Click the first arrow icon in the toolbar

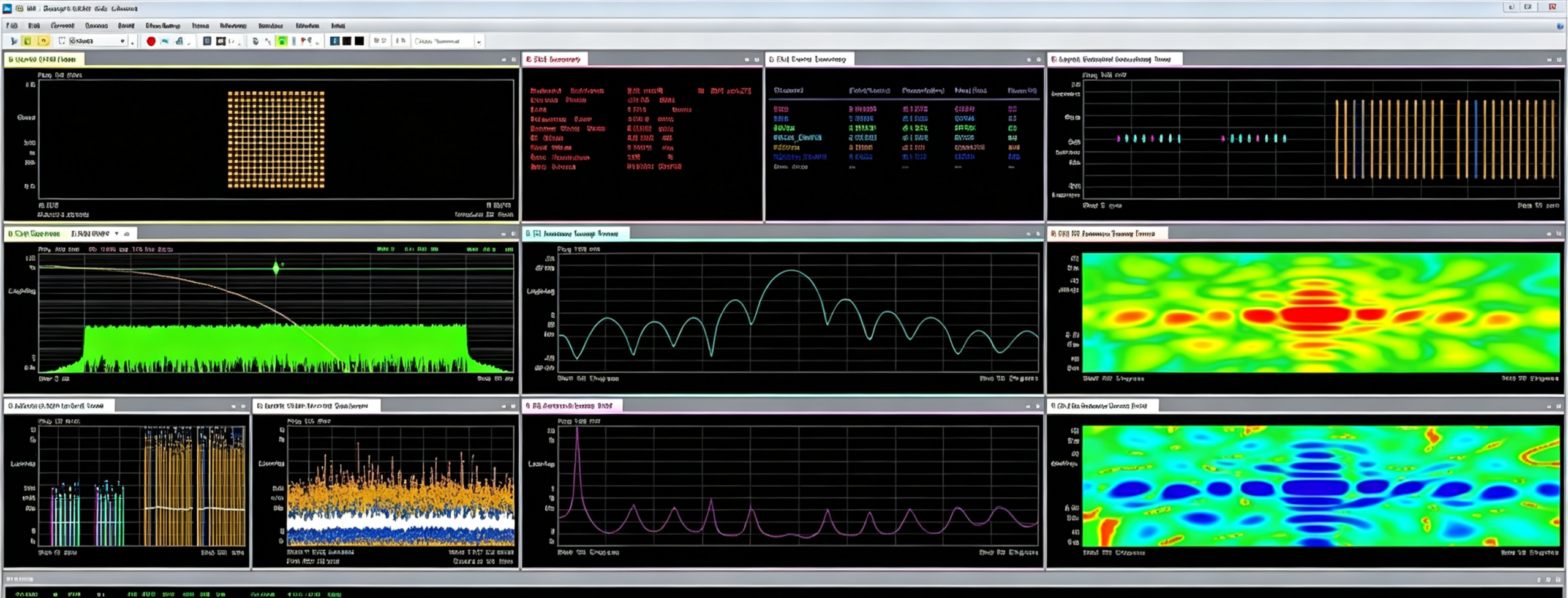pos(13,41)
